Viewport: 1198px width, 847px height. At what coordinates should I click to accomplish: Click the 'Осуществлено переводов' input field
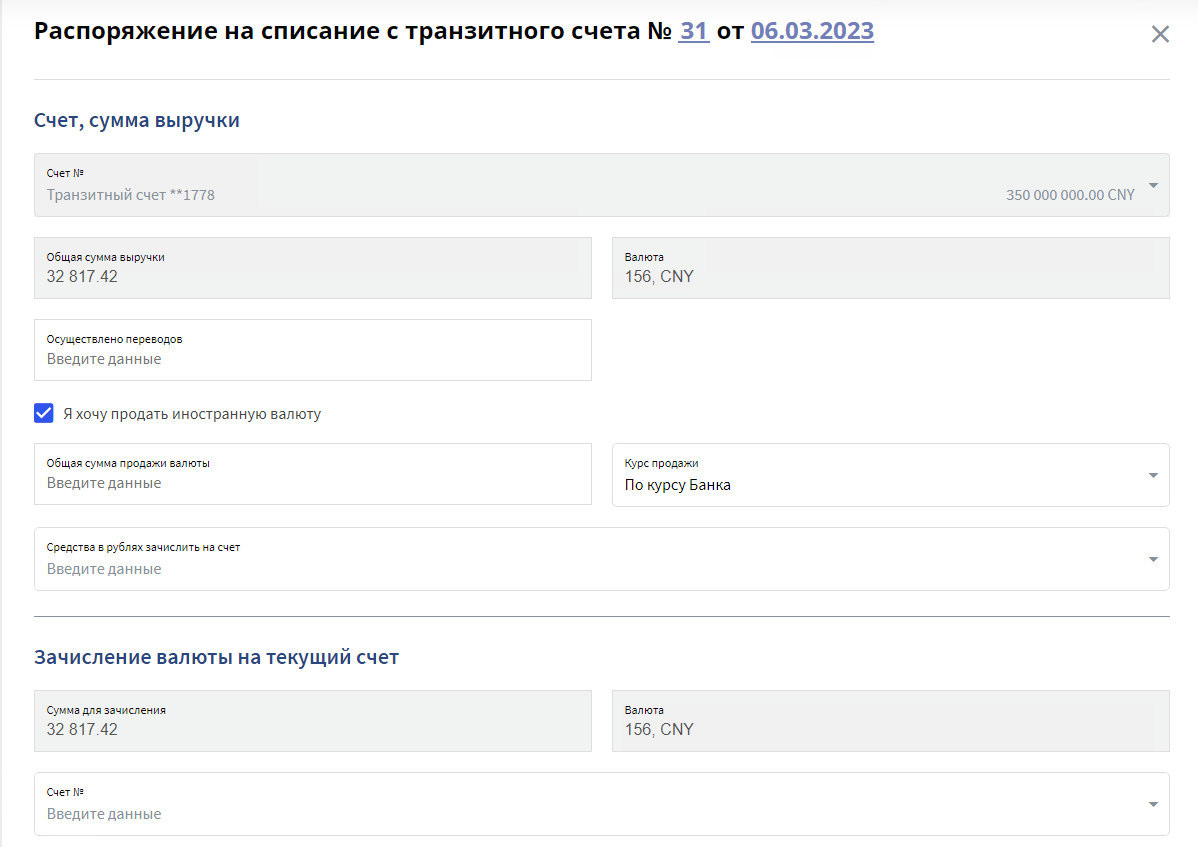[x=312, y=350]
